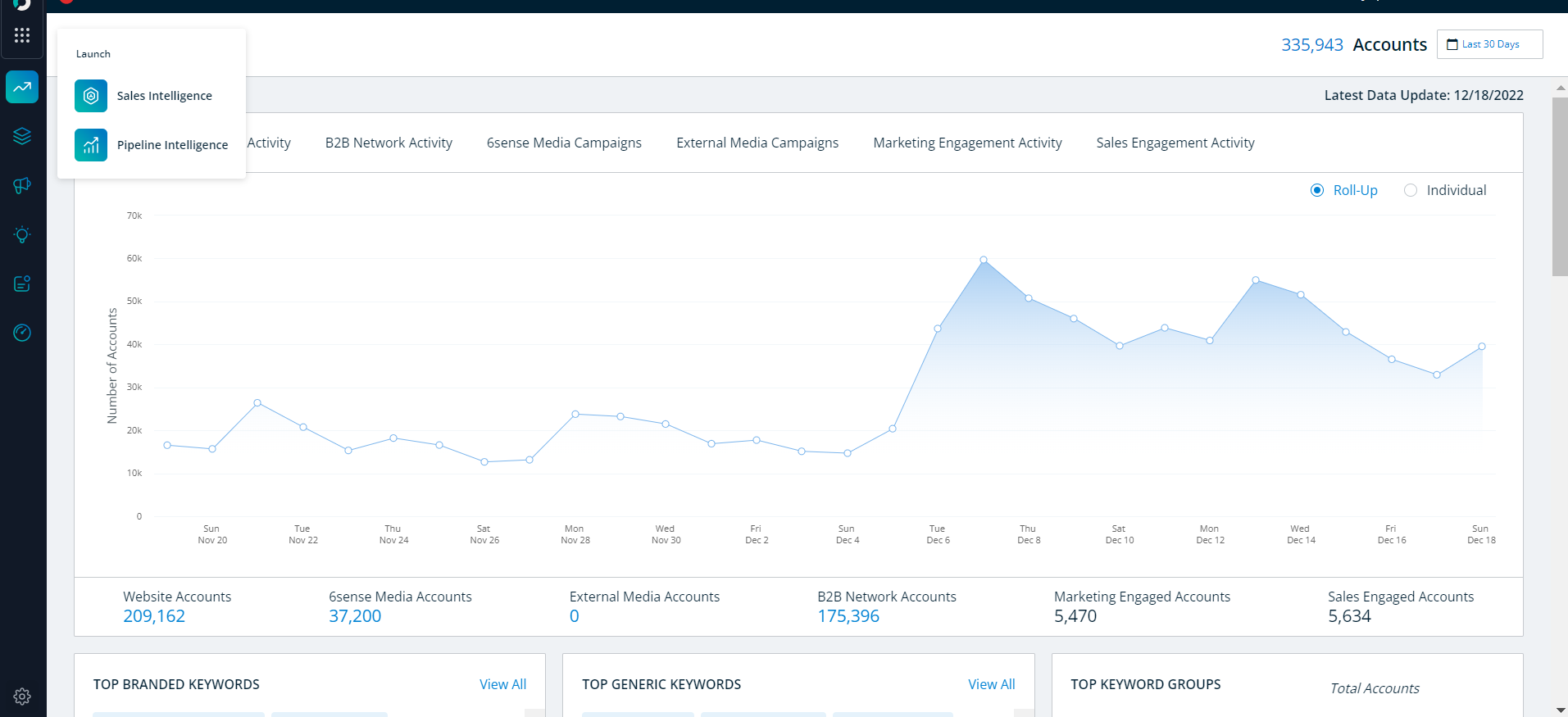Open B2B Network Accounts value 175,396

point(848,616)
